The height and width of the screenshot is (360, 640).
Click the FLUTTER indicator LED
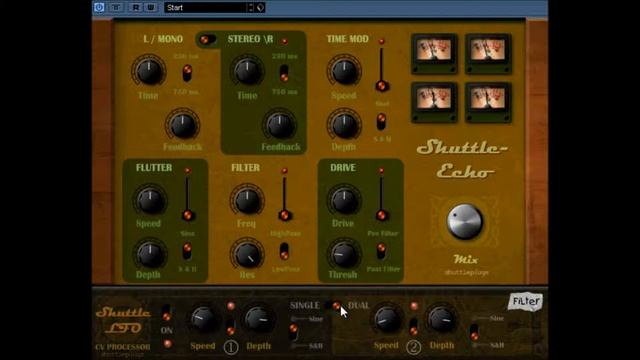pyautogui.click(x=187, y=170)
